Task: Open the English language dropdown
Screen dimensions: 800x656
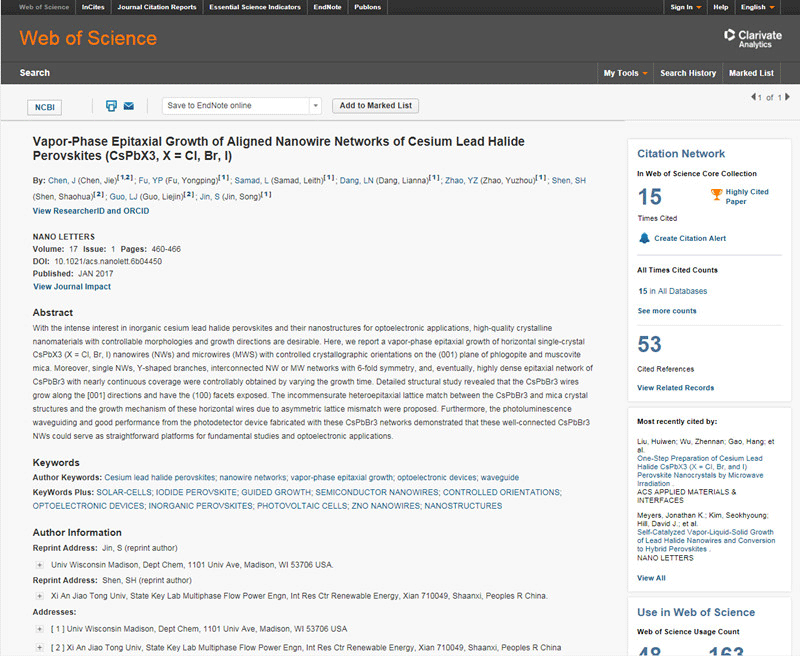Action: pyautogui.click(x=758, y=7)
